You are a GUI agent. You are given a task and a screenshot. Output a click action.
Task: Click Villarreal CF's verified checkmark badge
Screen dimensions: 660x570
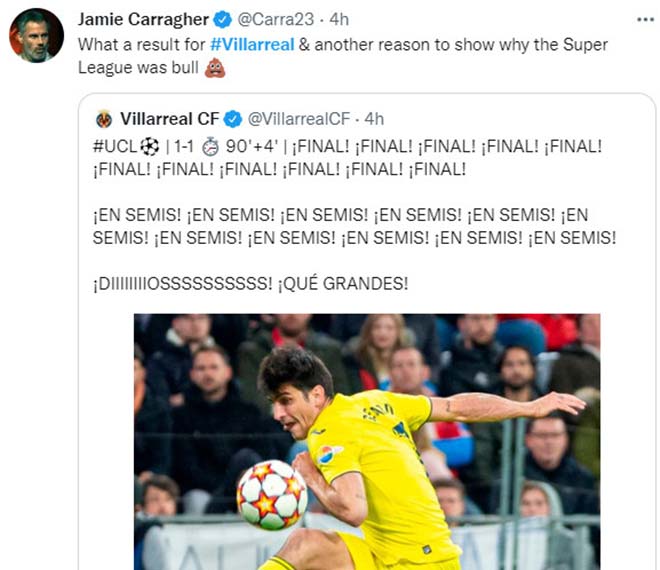click(x=233, y=119)
